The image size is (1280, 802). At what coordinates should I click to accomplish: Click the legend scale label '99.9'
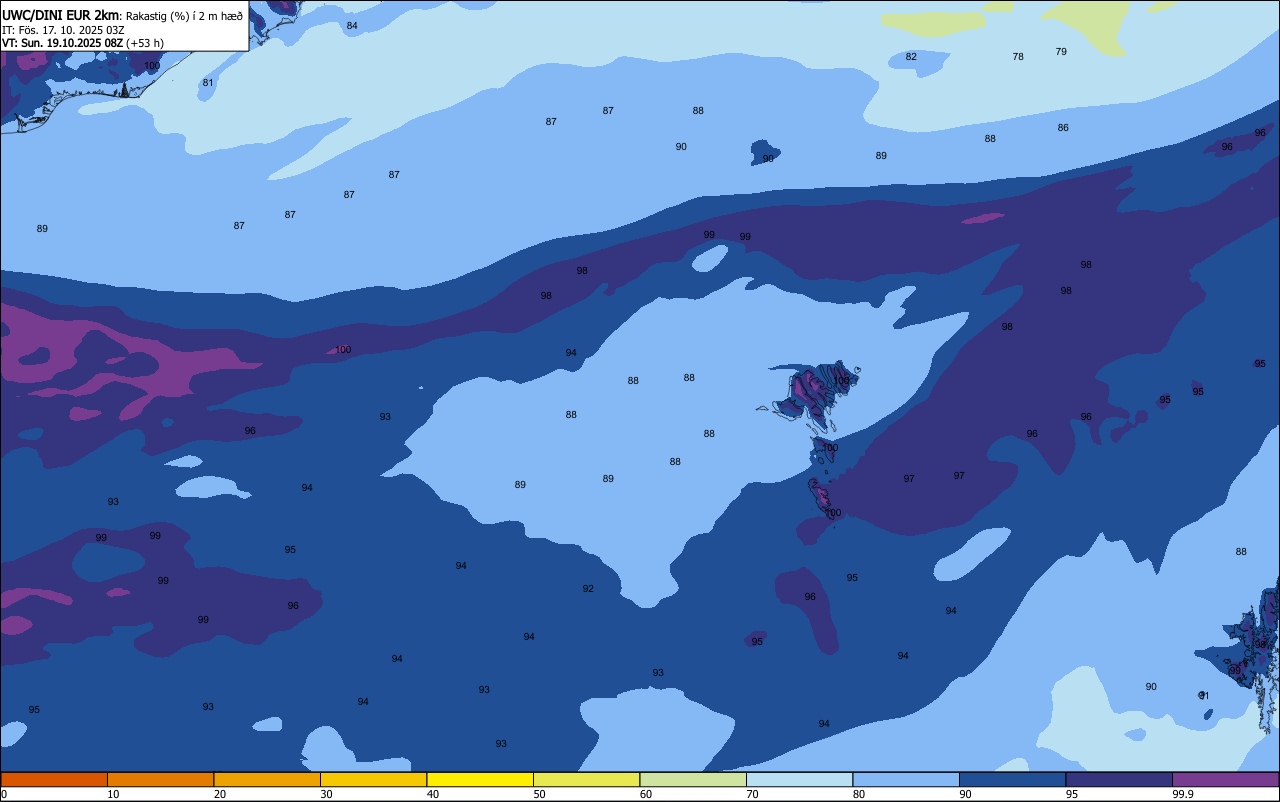tap(1182, 794)
